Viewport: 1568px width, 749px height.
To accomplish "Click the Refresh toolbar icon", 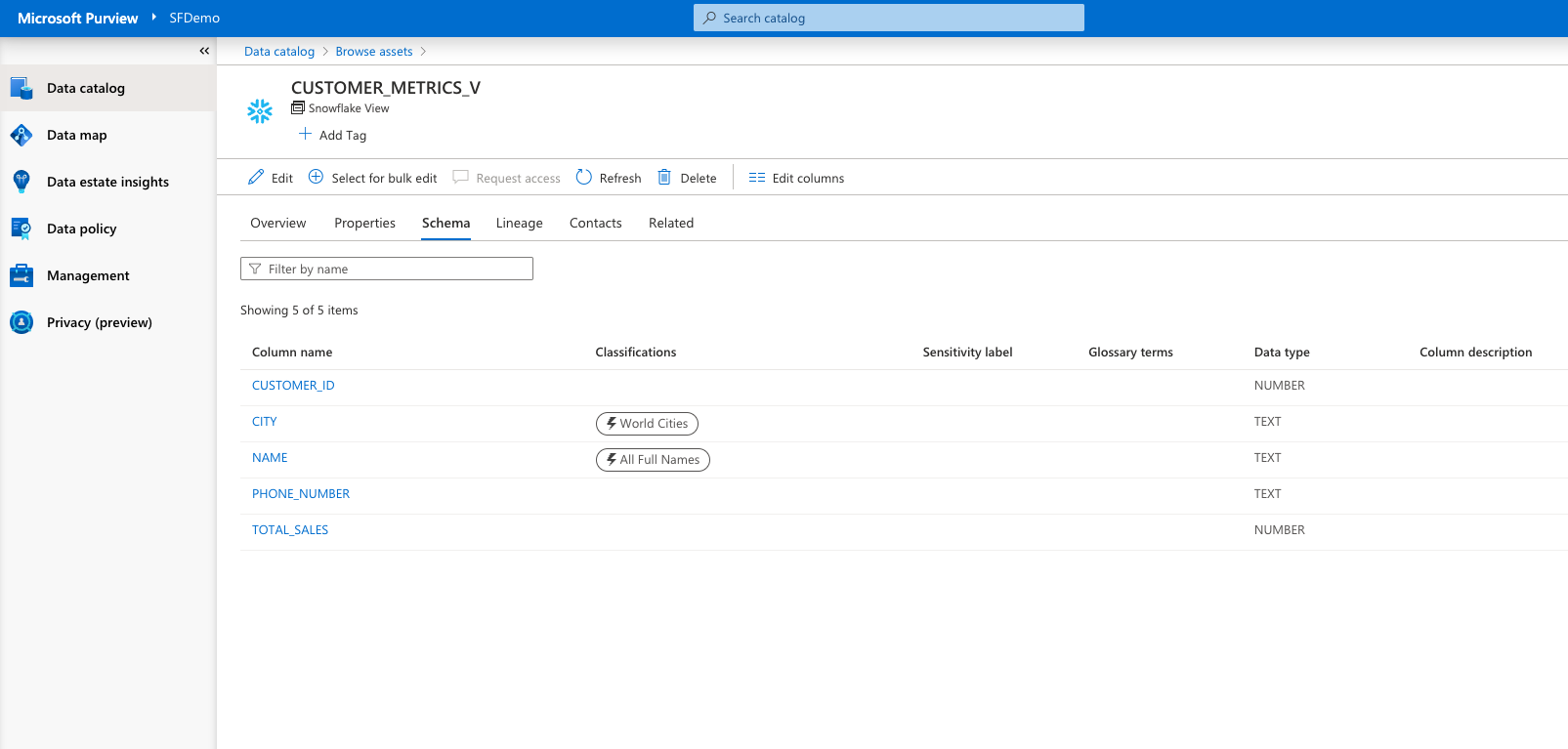I will (584, 177).
